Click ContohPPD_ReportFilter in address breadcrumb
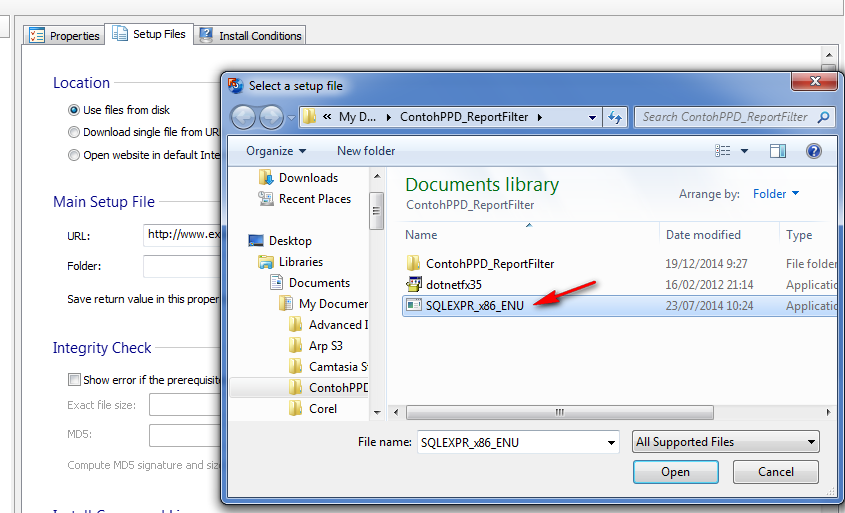This screenshot has width=845, height=513. [x=464, y=117]
